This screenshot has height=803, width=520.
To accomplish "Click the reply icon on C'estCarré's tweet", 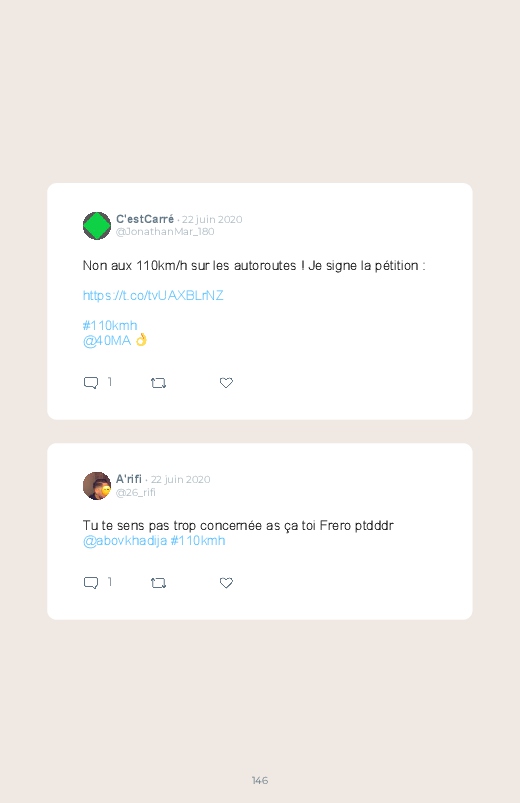I will (x=91, y=383).
